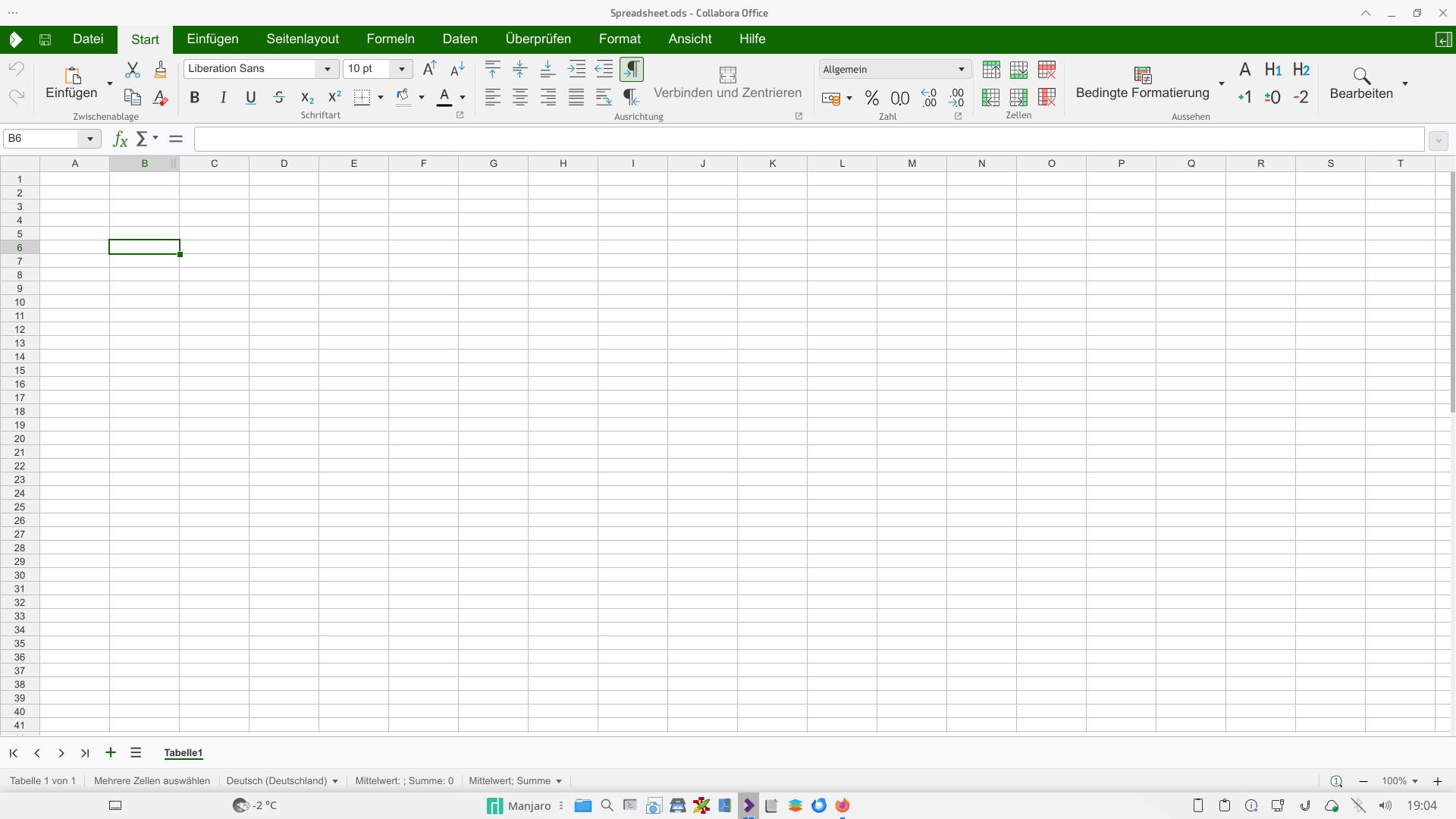Viewport: 1456px width, 819px height.
Task: Click the Function Wizard fx icon
Action: (120, 139)
